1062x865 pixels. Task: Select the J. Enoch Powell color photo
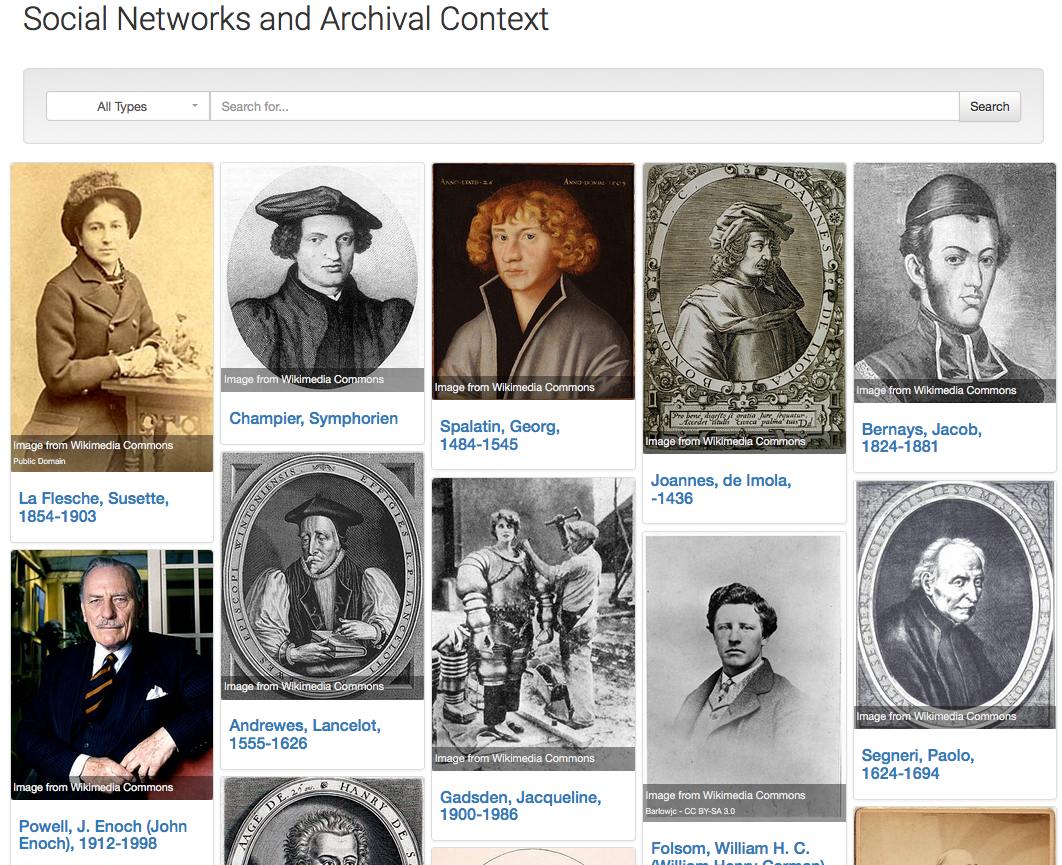click(x=112, y=675)
